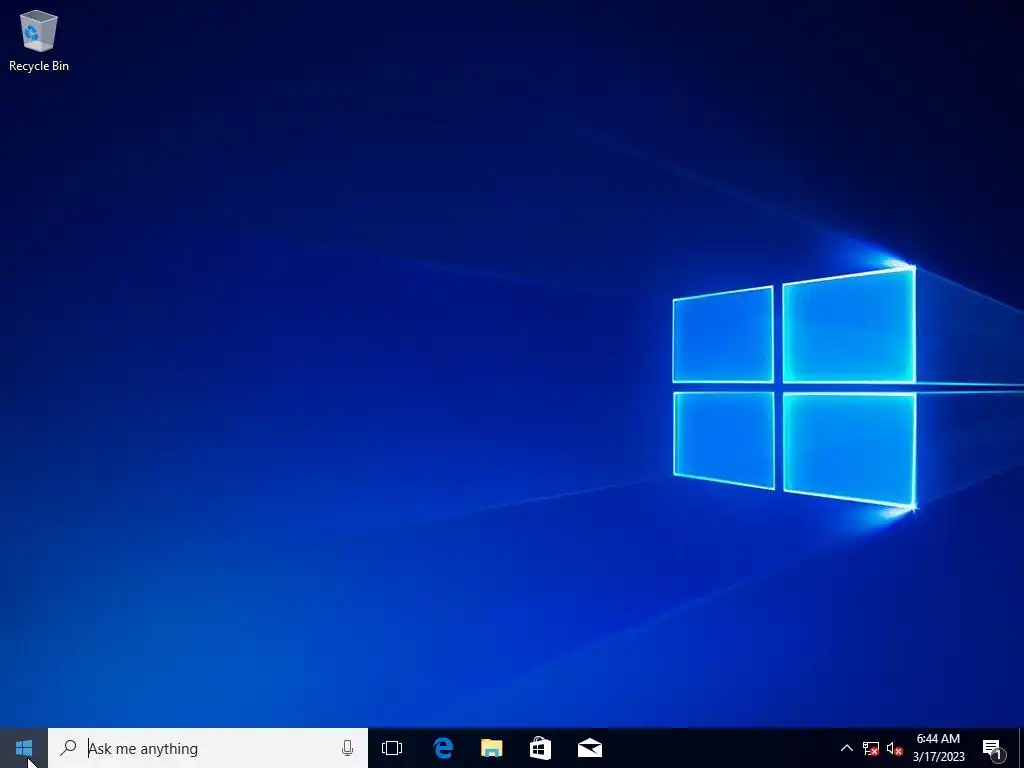Open the Action Center notifications icon
Screen dimensions: 1024x768
(993, 748)
